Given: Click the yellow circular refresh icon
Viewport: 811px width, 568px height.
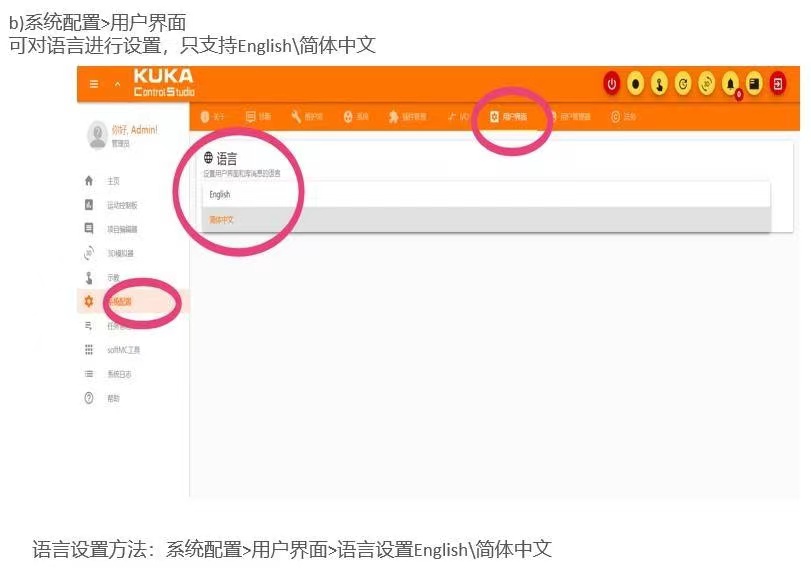Looking at the screenshot, I should pyautogui.click(x=683, y=84).
